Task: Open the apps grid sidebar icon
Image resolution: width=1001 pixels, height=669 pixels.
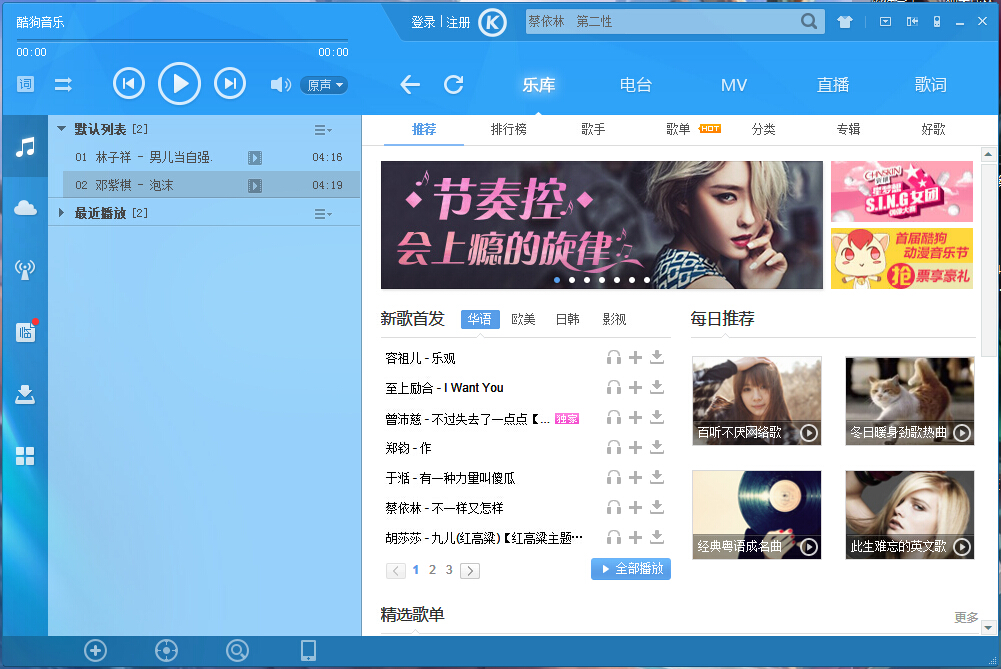Action: point(26,456)
